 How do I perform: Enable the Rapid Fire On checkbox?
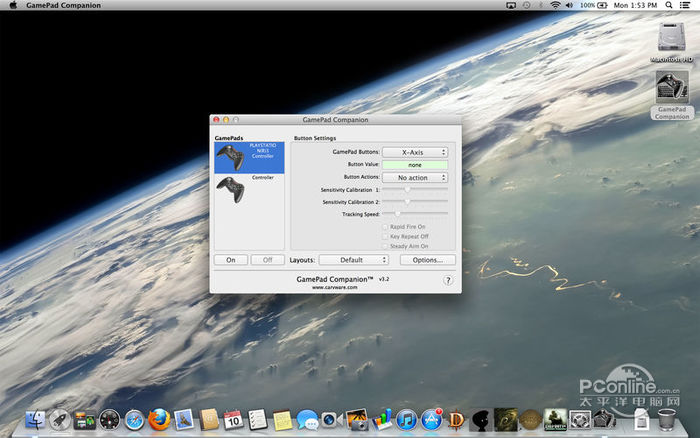coord(385,227)
